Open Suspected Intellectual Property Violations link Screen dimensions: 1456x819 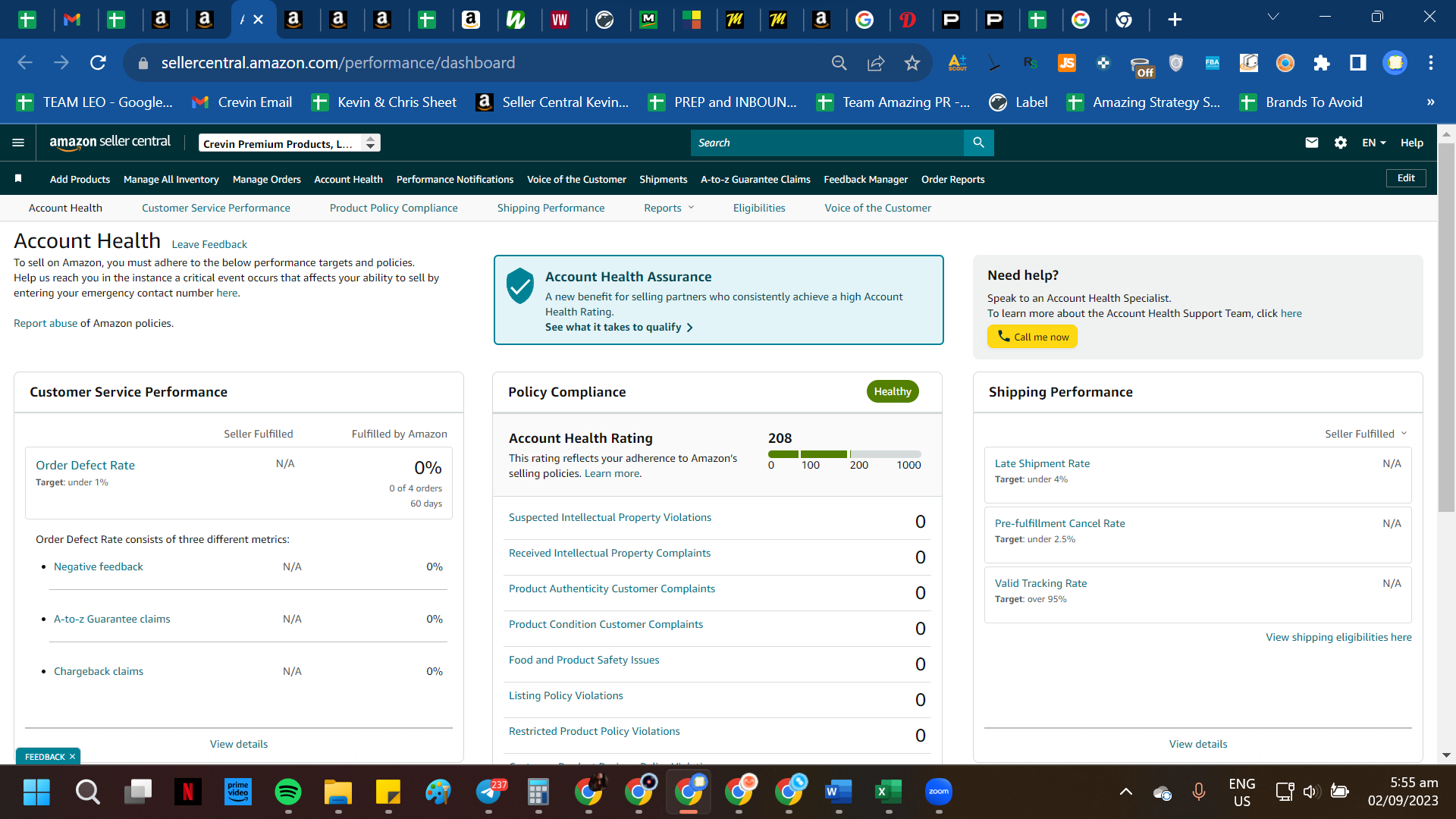pyautogui.click(x=610, y=517)
